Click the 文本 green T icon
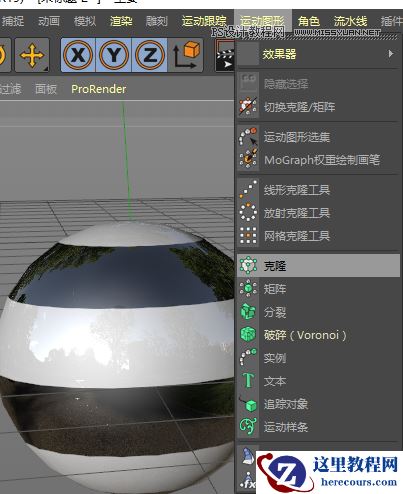403x494 pixels. click(248, 380)
